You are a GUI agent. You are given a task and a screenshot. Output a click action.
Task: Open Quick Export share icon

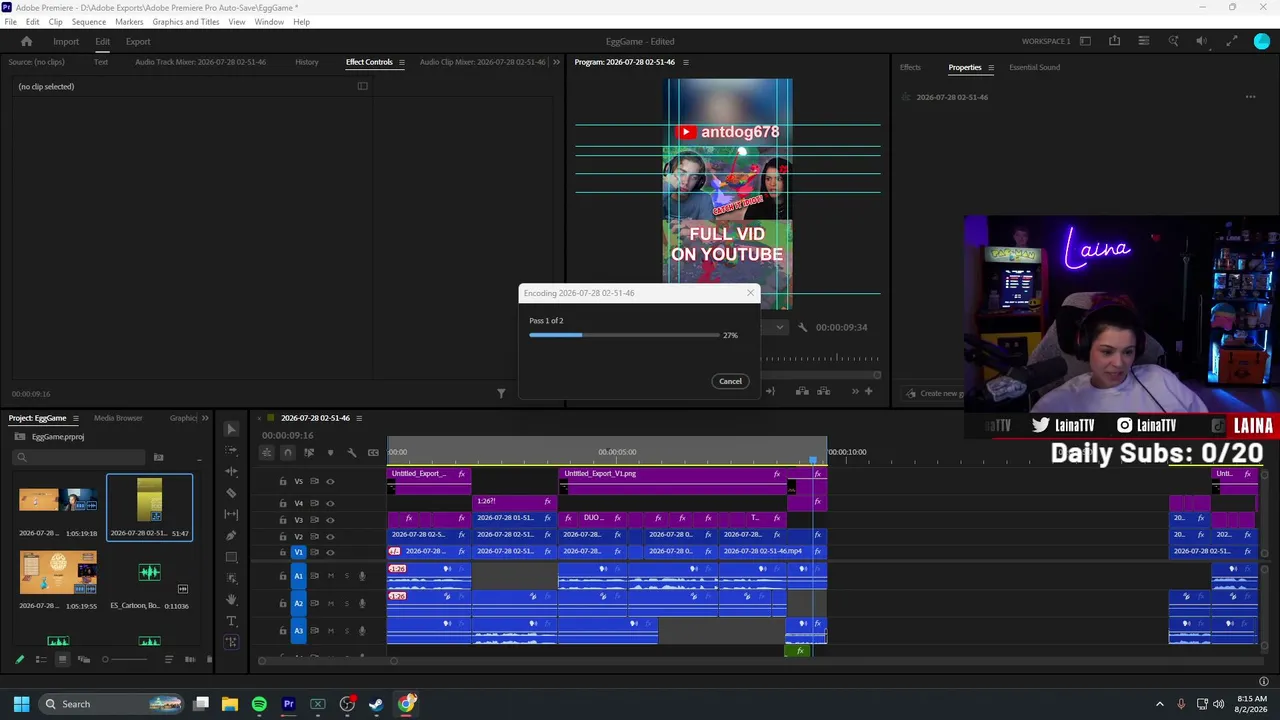(x=1114, y=41)
